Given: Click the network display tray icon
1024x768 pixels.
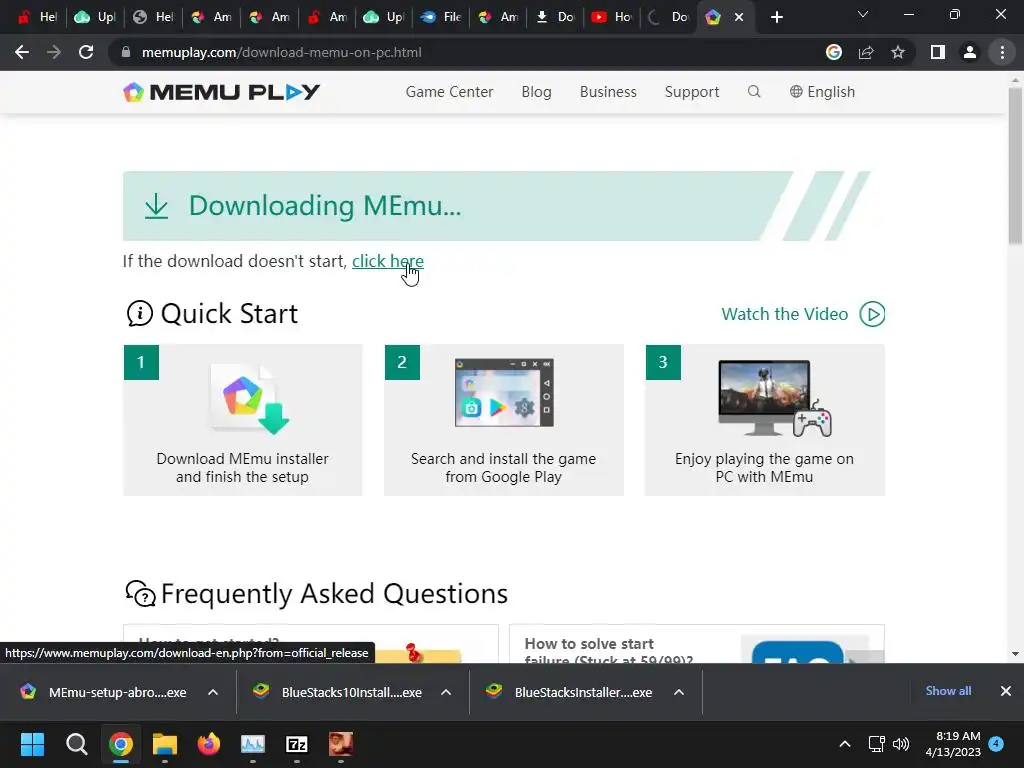Looking at the screenshot, I should (876, 744).
